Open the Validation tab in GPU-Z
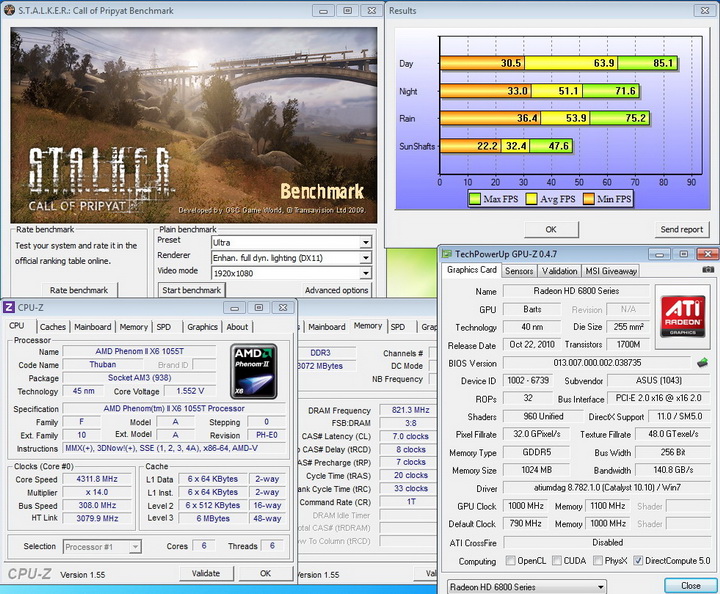 (559, 271)
